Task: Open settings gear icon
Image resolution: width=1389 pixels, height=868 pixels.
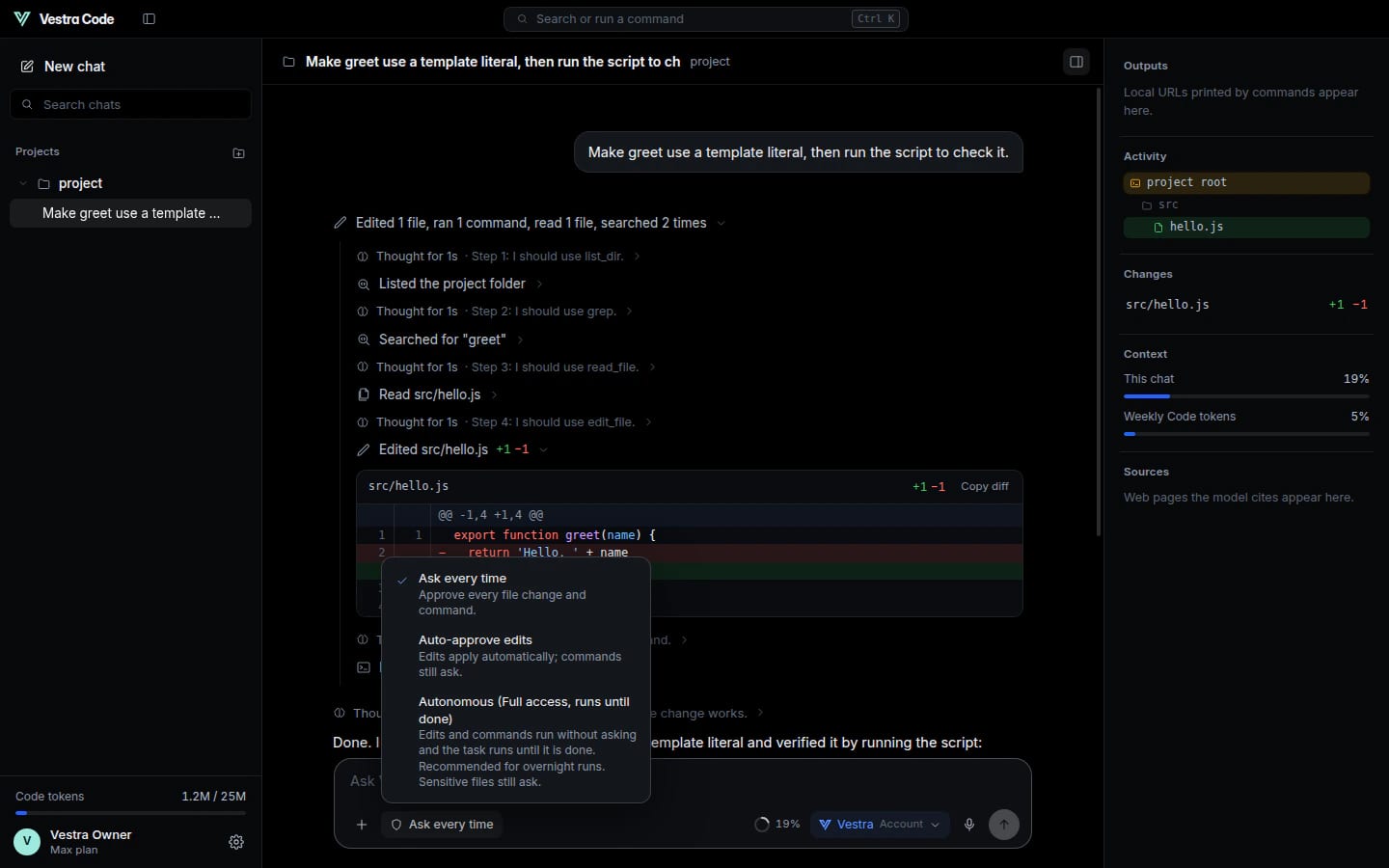Action: click(236, 842)
